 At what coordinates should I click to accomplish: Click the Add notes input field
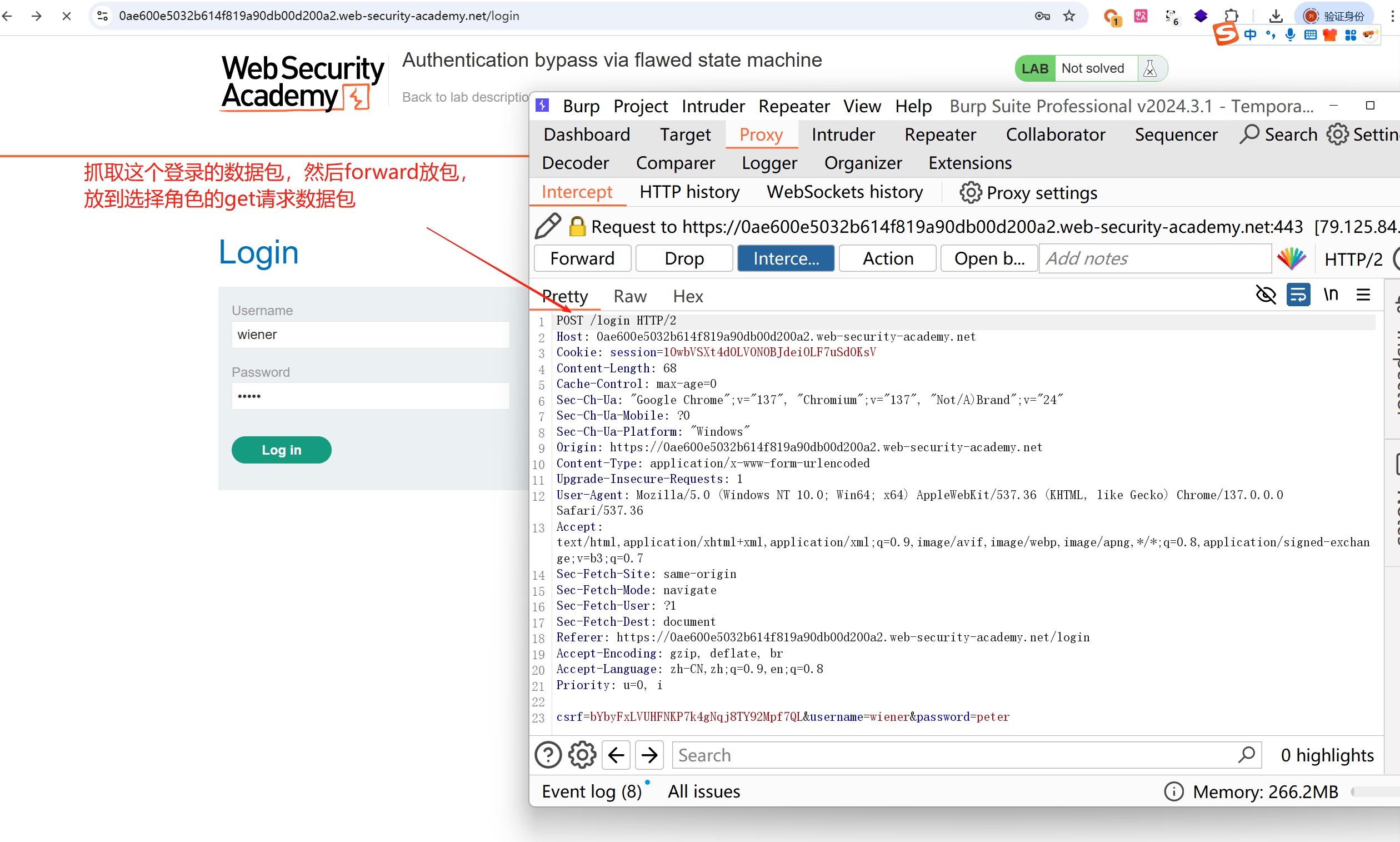(1154, 259)
